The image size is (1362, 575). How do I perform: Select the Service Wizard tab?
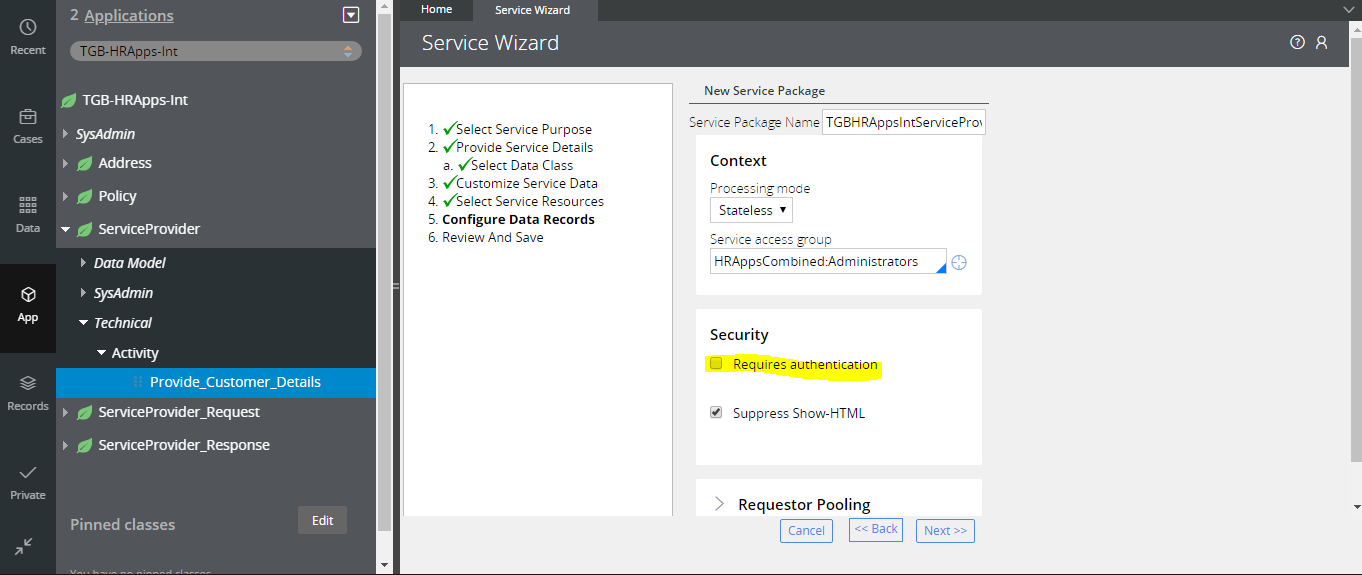point(533,10)
